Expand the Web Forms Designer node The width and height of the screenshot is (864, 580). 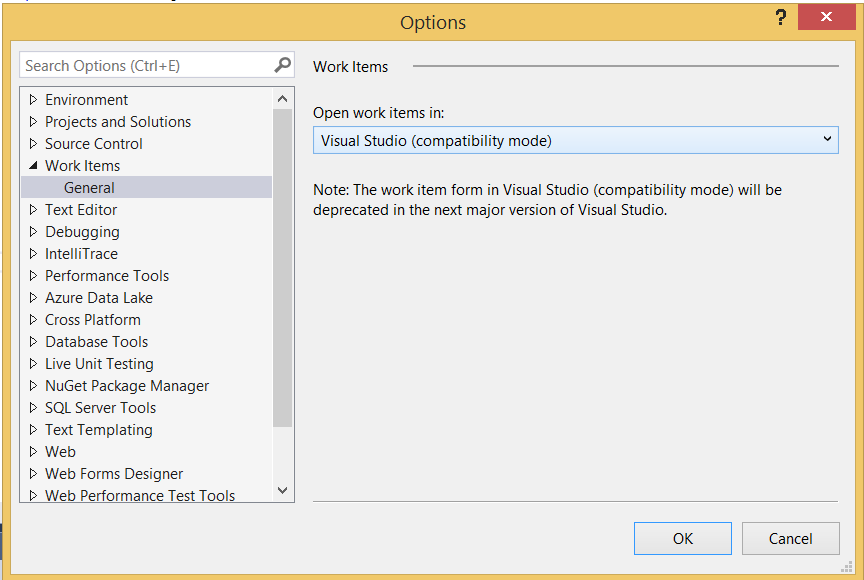32,473
